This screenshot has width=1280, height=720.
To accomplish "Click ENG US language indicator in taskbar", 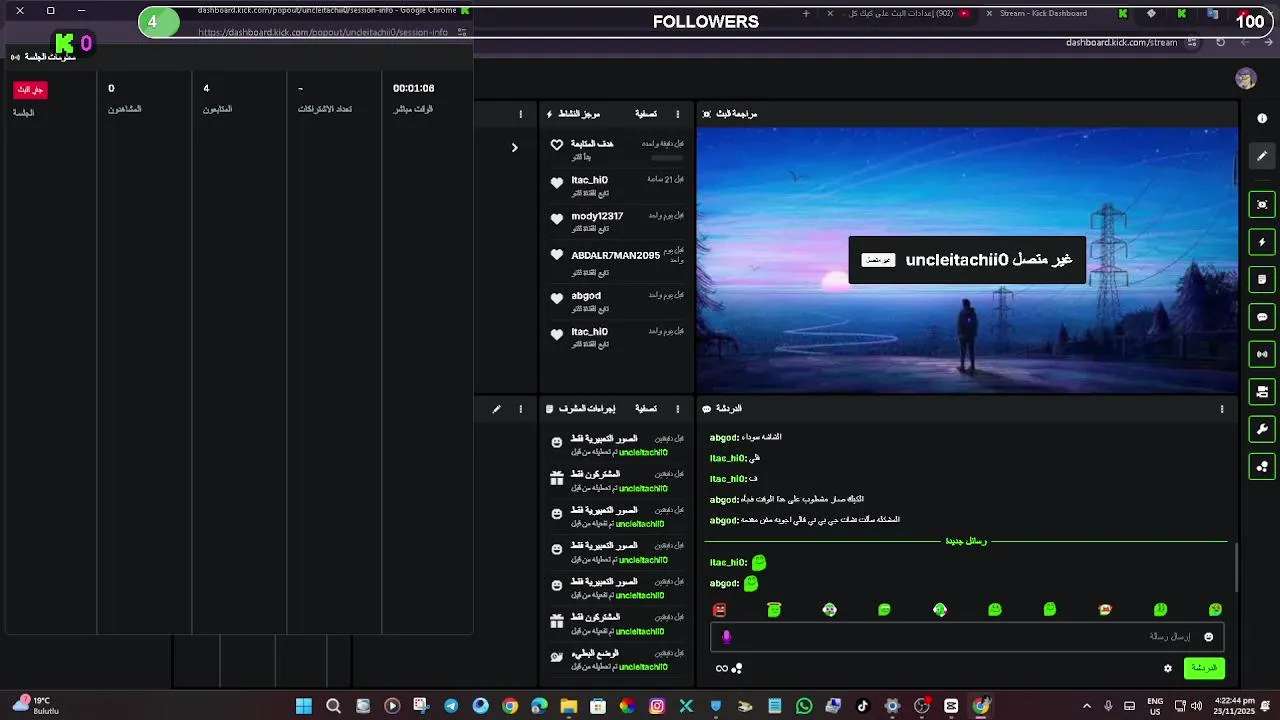I will [x=1155, y=706].
